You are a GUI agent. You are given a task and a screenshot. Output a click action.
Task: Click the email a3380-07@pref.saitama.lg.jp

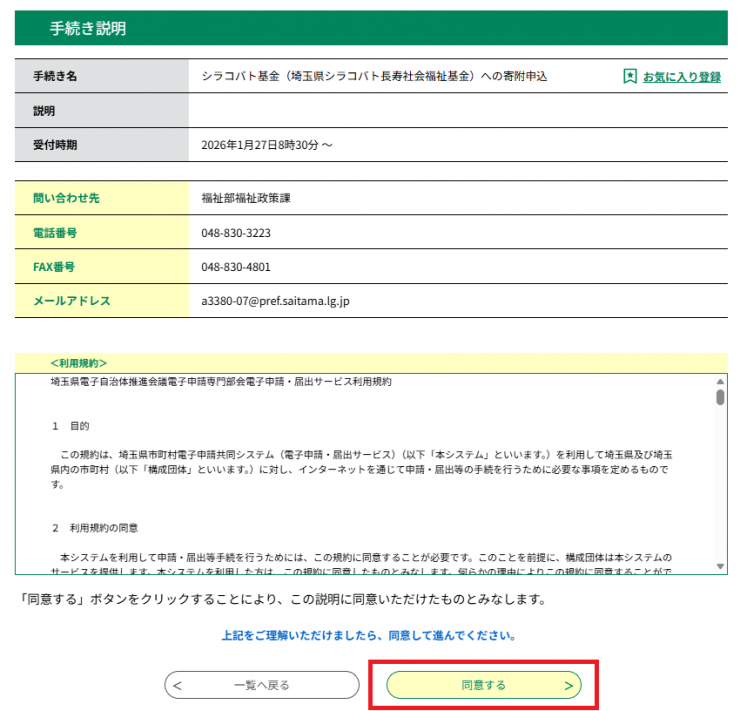[x=275, y=300]
